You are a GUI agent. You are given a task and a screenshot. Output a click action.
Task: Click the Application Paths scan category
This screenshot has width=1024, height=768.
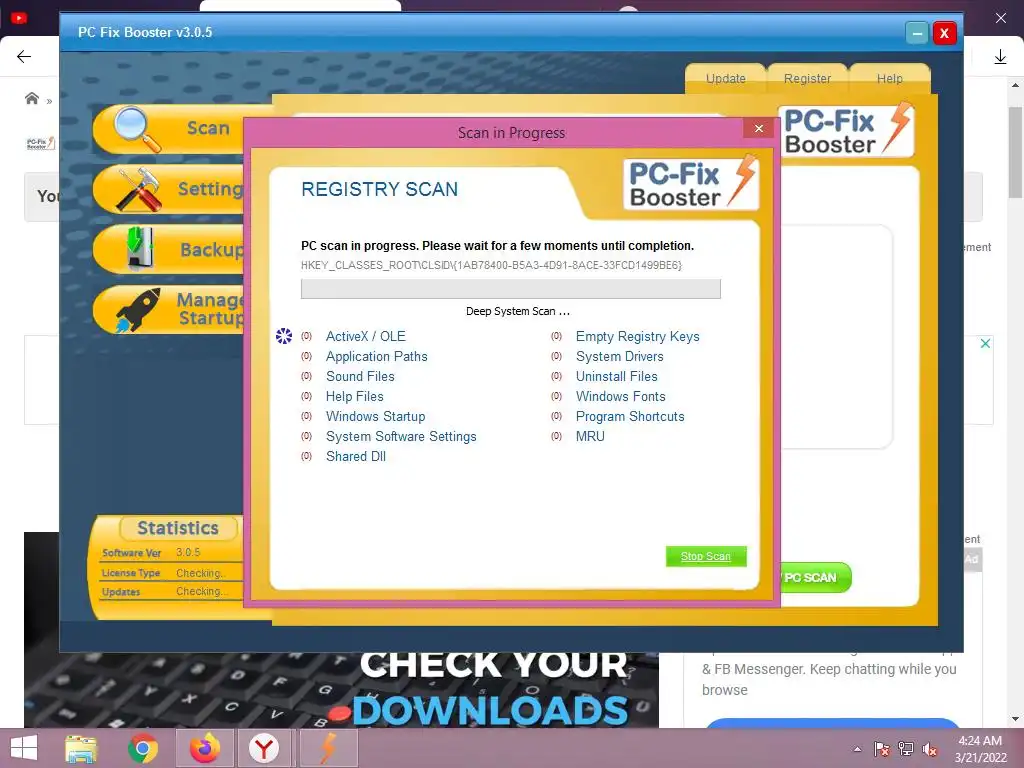click(x=377, y=357)
